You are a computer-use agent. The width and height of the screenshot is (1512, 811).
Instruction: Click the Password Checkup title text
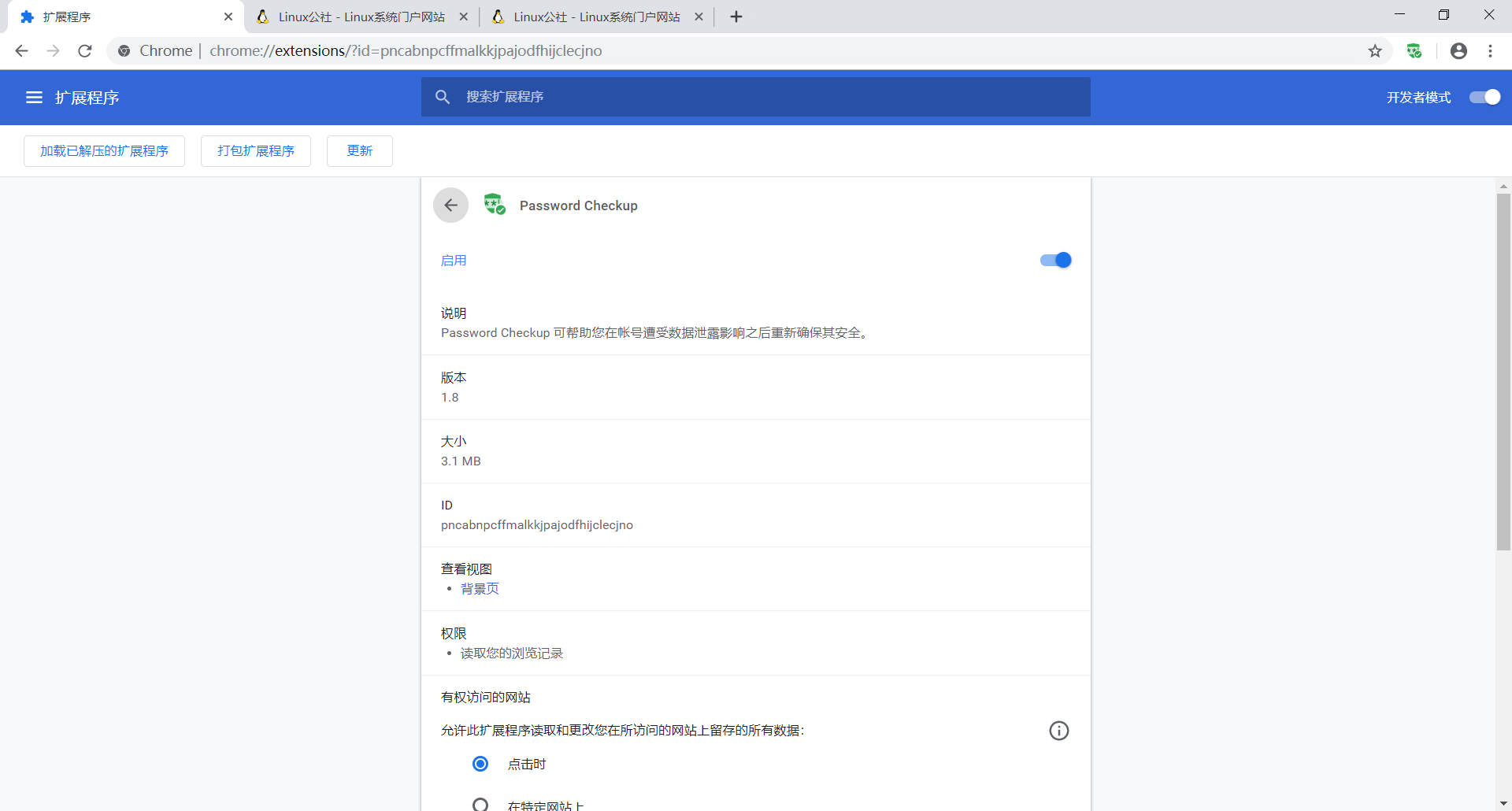click(x=579, y=206)
